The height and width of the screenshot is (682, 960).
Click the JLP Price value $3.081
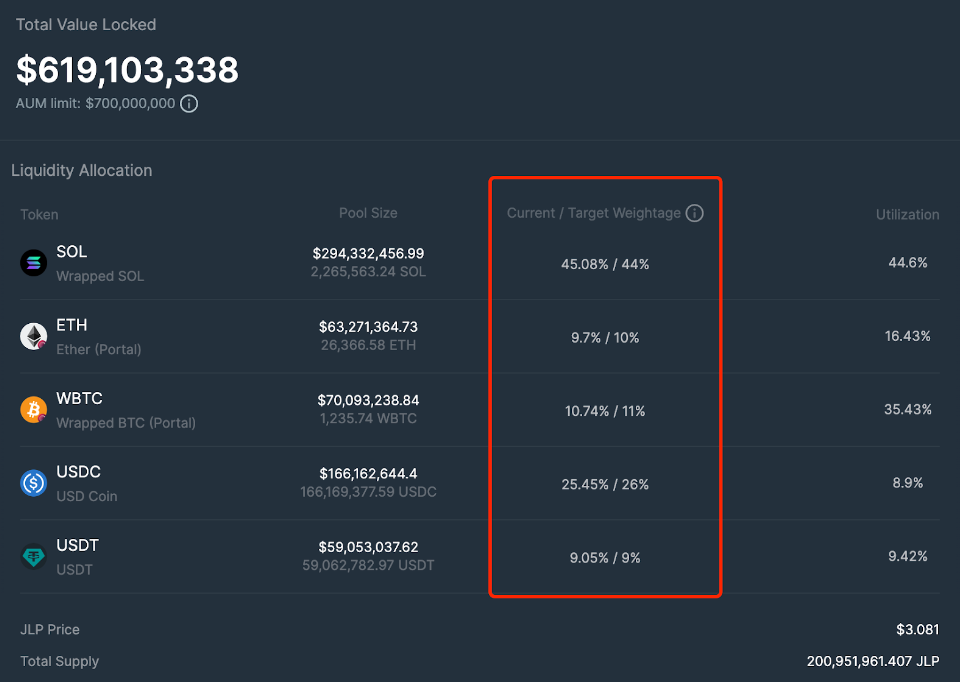(x=918, y=629)
